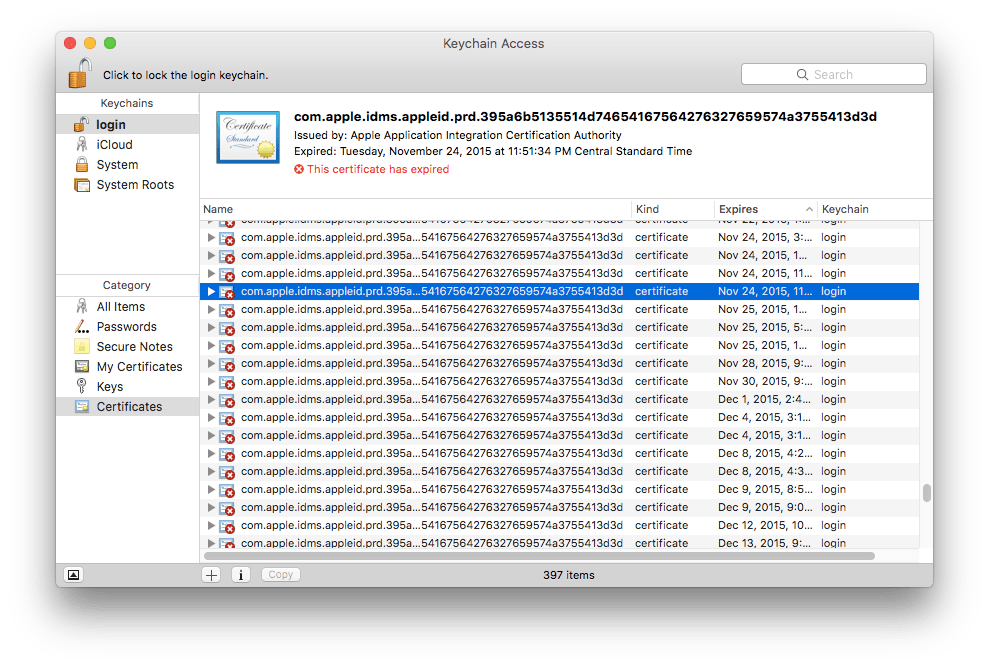Toggle keychains list with the bottom-left image button

[74, 575]
